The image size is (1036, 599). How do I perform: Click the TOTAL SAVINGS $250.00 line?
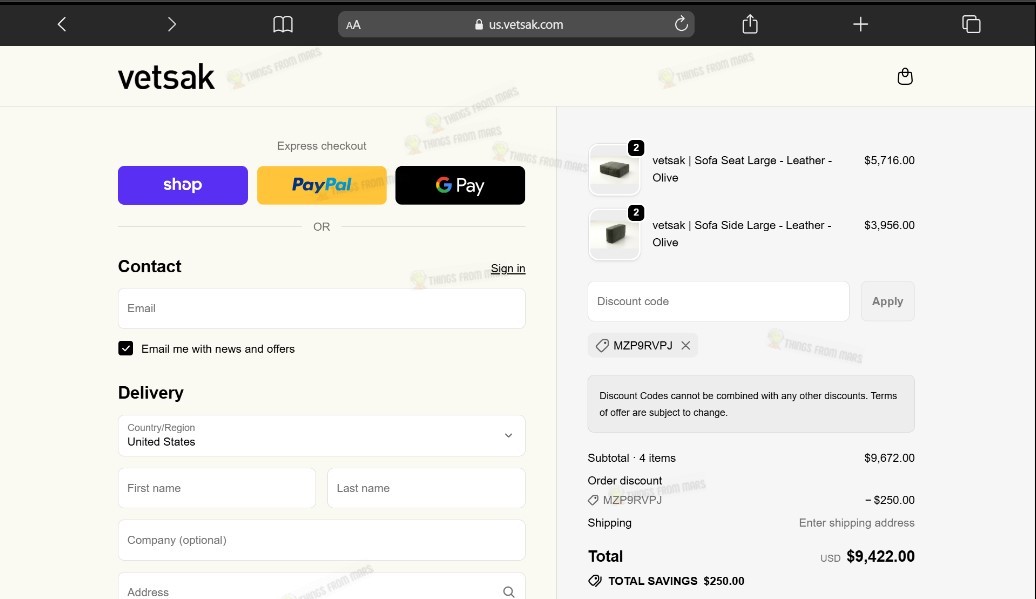click(x=666, y=581)
